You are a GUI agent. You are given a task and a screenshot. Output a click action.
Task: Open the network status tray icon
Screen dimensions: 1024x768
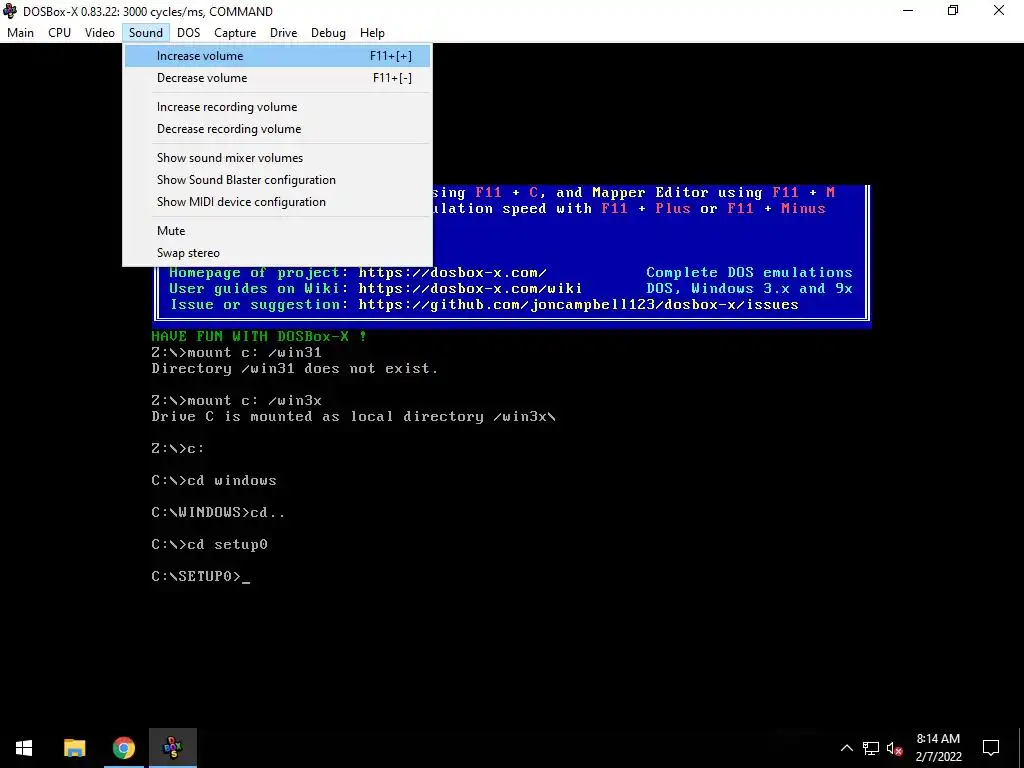pos(871,748)
